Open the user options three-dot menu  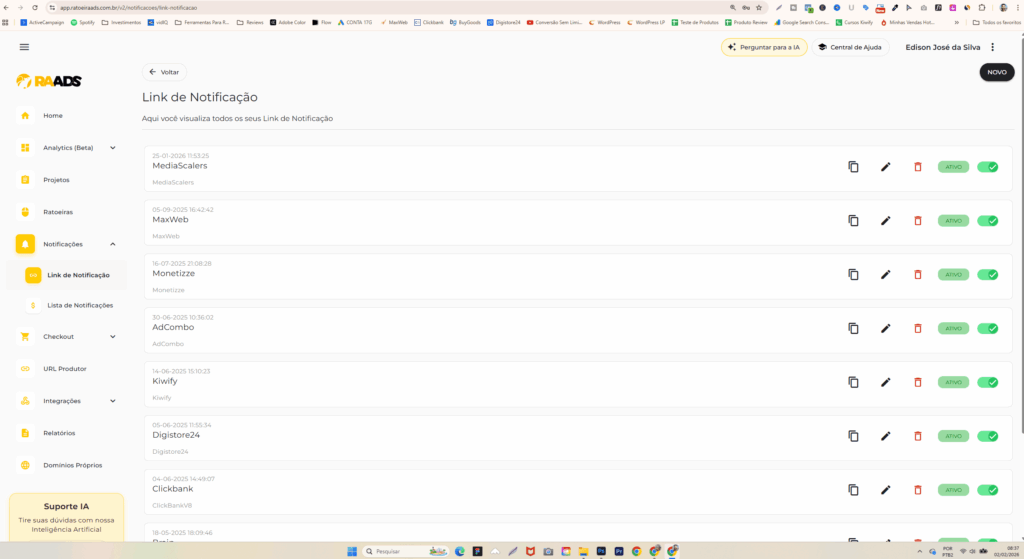[993, 47]
